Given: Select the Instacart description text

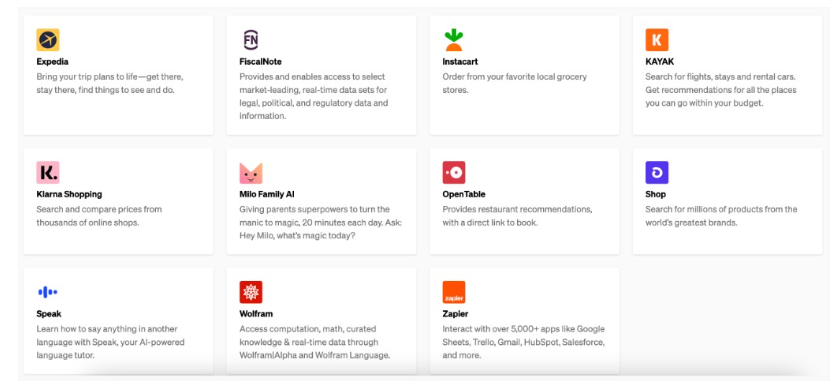Looking at the screenshot, I should coord(515,83).
